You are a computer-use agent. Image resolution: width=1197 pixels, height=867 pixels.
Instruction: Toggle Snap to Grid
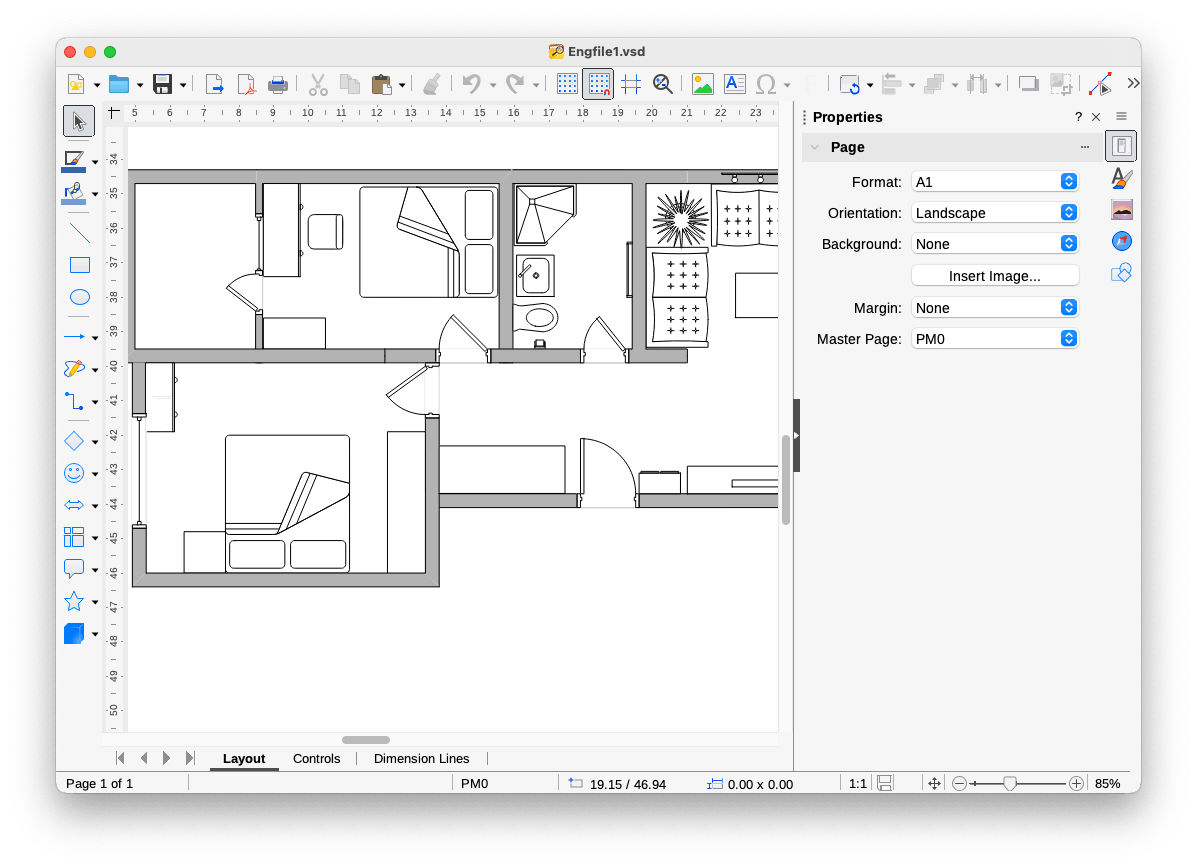point(598,84)
